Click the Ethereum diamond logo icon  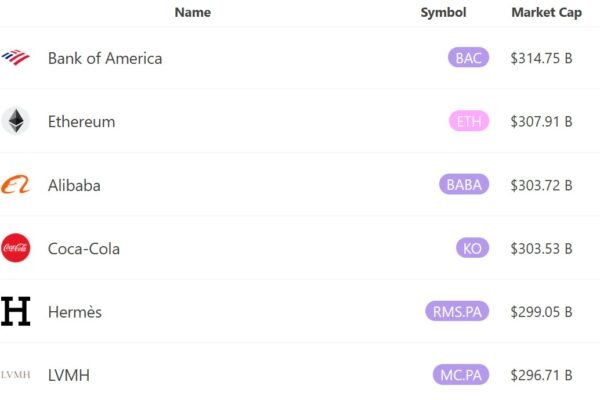pyautogui.click(x=16, y=121)
